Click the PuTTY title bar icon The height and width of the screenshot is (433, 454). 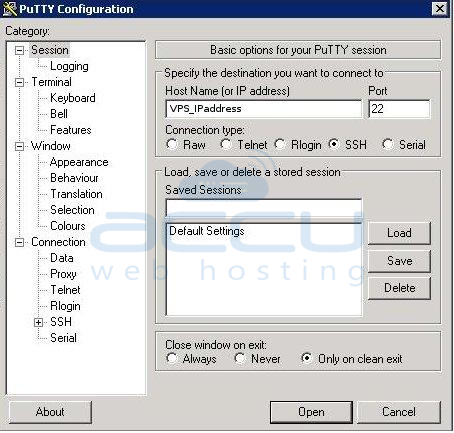pyautogui.click(x=9, y=9)
